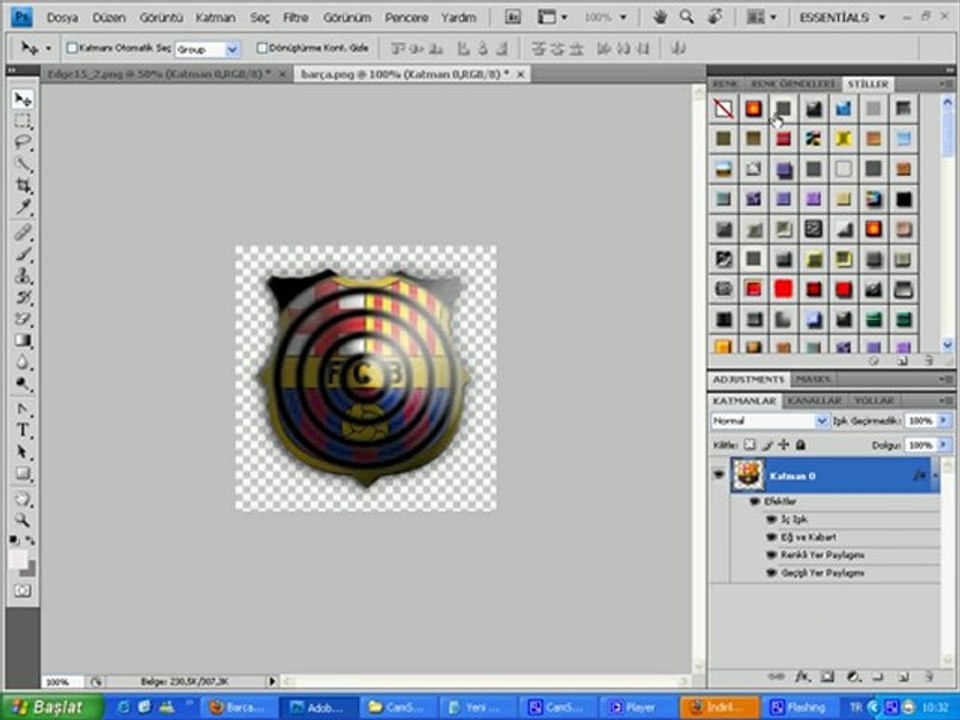
Task: Toggle Eğ ve Kabart effect visibility
Action: coord(771,537)
